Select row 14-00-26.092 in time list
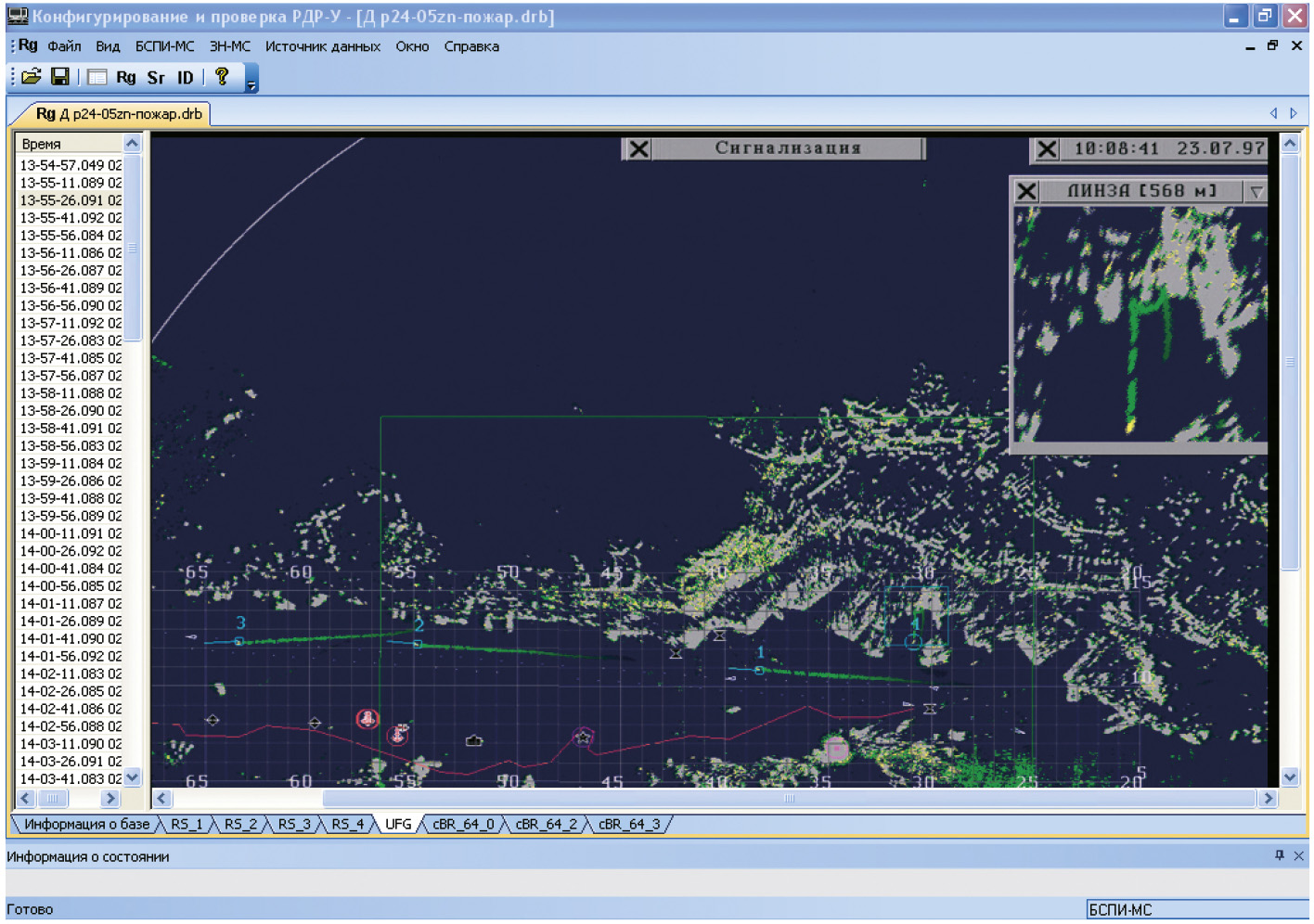 71,551
